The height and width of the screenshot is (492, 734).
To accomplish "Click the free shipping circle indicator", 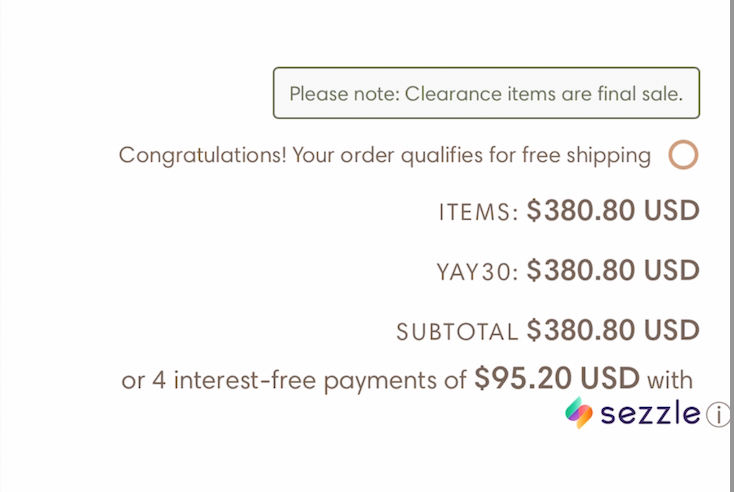I will tap(683, 155).
